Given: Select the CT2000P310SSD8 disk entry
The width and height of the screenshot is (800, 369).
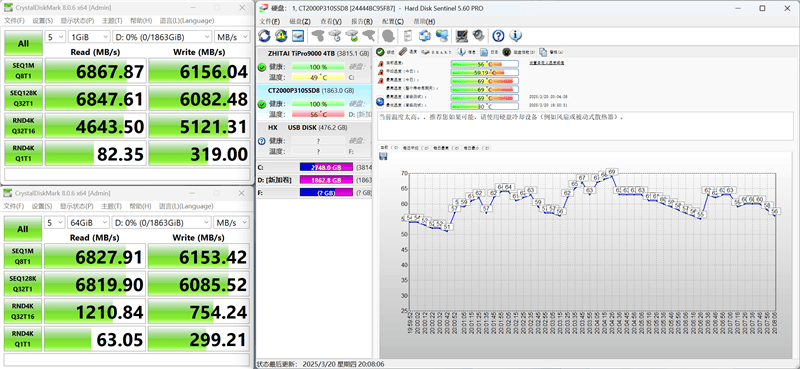Looking at the screenshot, I should [x=313, y=102].
